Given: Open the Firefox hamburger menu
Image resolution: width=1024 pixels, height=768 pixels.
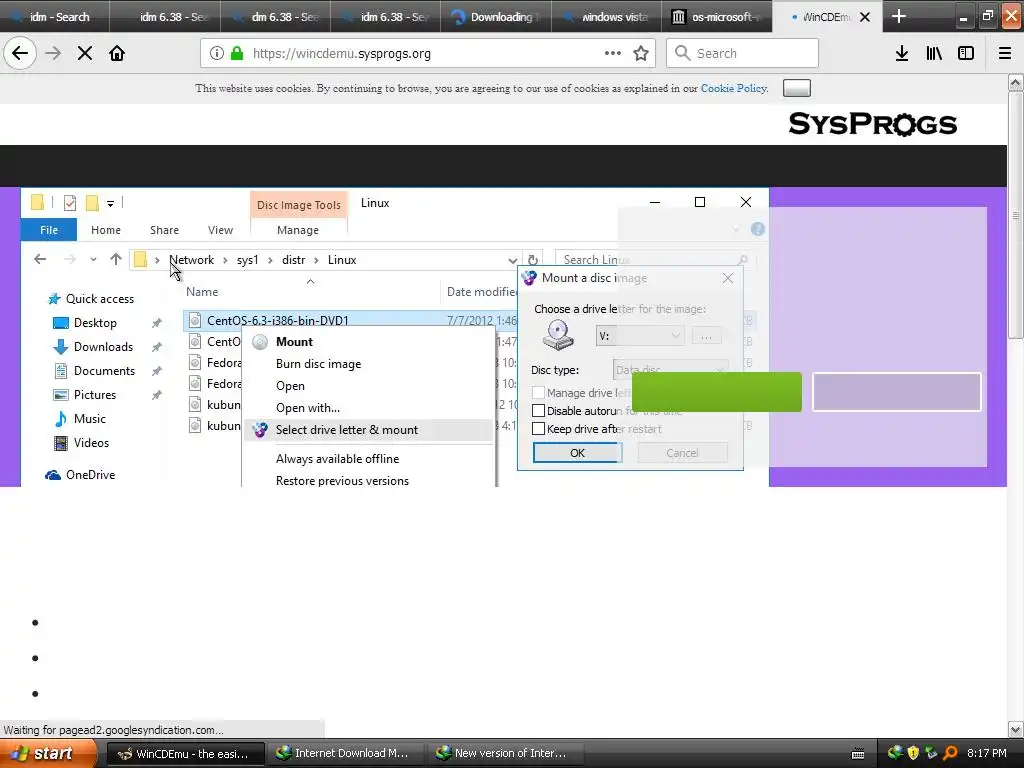Looking at the screenshot, I should [1005, 54].
